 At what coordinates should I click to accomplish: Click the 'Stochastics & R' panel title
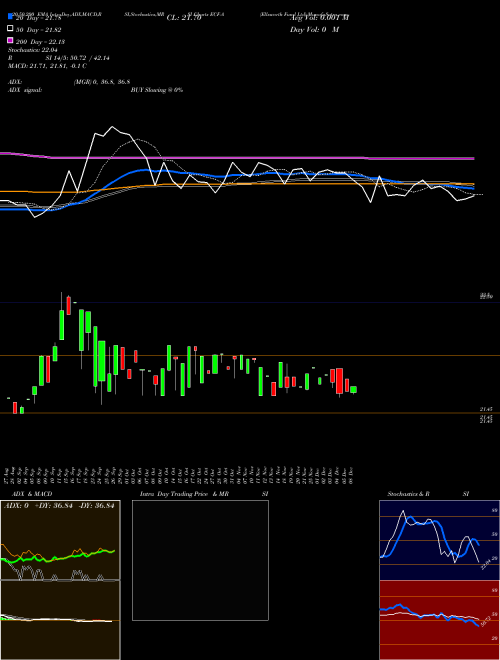coord(408,494)
